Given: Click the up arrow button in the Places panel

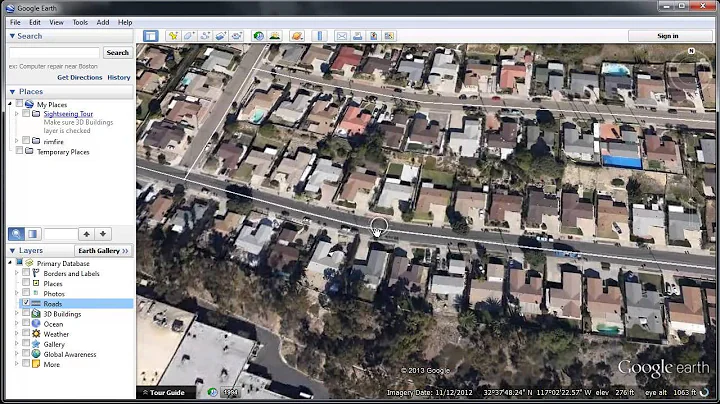Looking at the screenshot, I should coord(86,234).
